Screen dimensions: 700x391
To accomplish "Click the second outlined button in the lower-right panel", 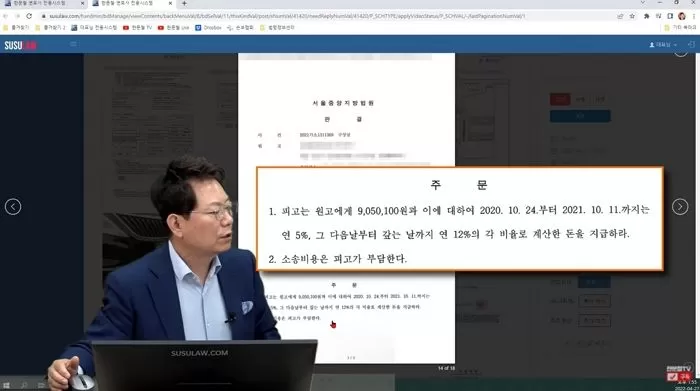I will tap(594, 320).
